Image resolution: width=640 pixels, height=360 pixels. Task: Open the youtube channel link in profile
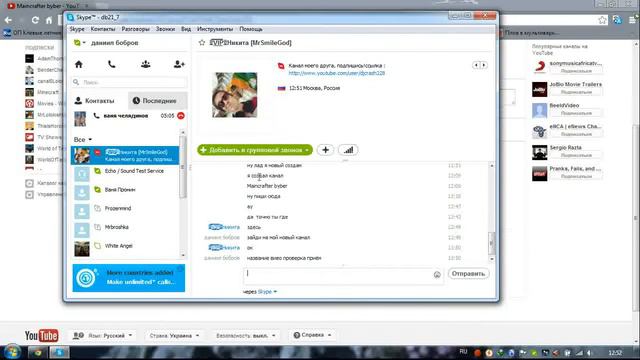337,73
